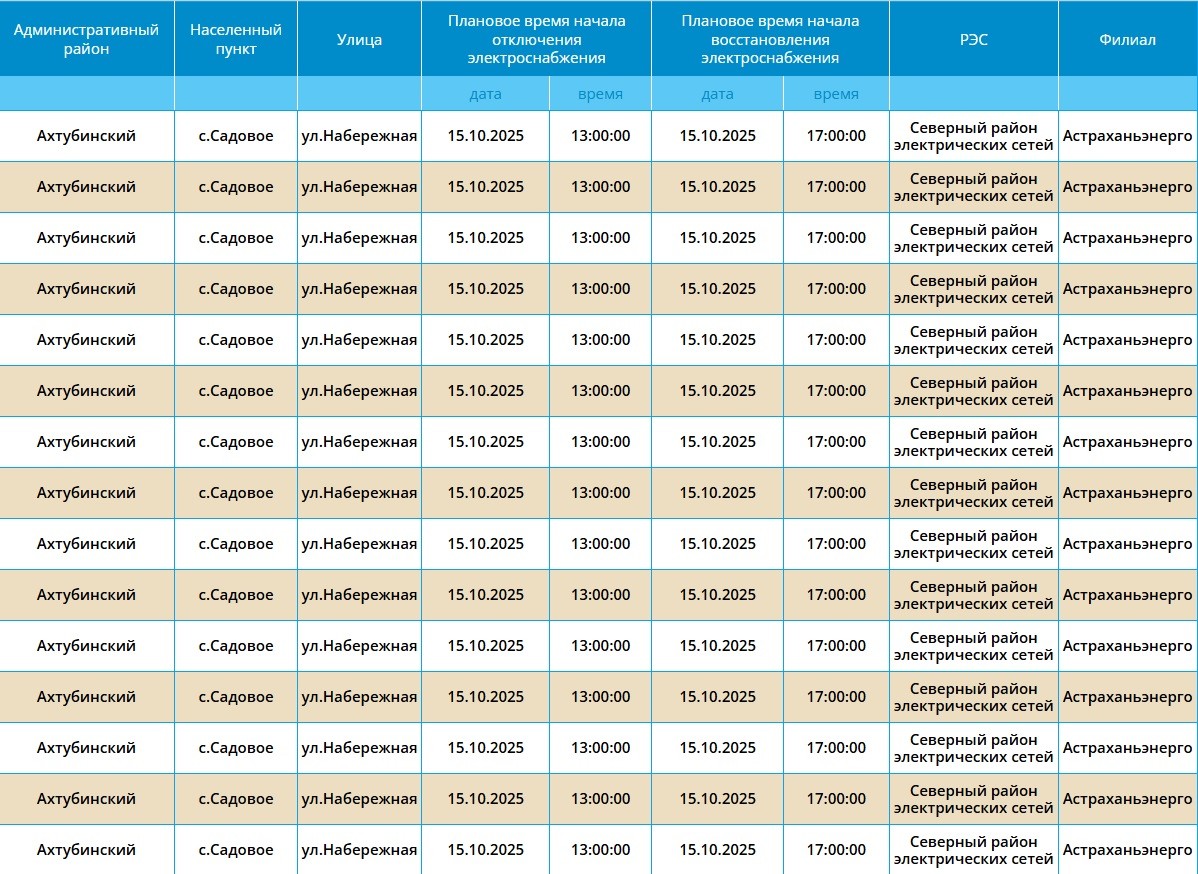1198x874 pixels.
Task: Click the "Населенный пункт" column header
Action: pyautogui.click(x=235, y=39)
